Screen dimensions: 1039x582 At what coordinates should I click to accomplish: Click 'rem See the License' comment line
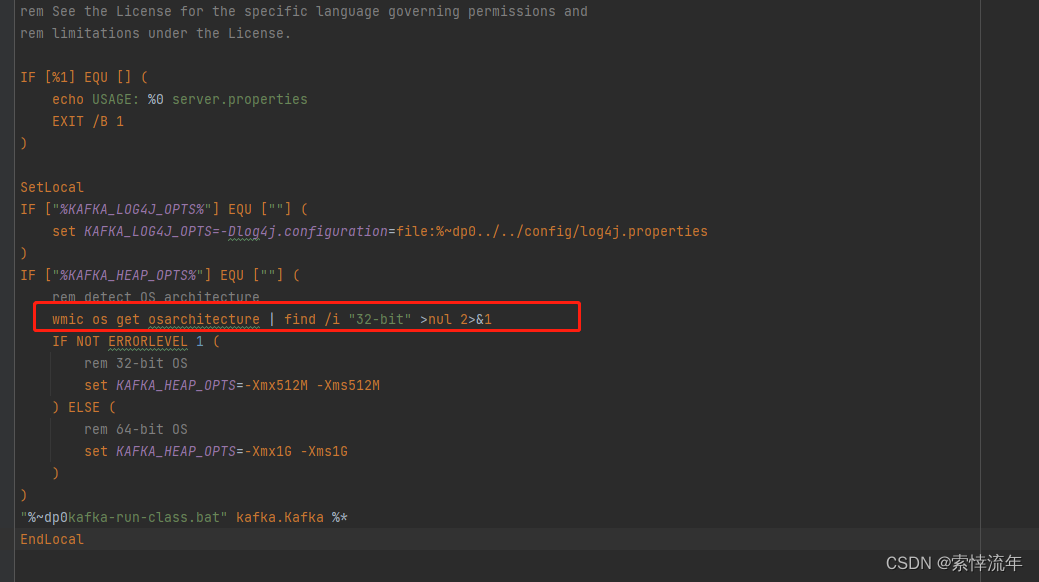click(x=303, y=11)
